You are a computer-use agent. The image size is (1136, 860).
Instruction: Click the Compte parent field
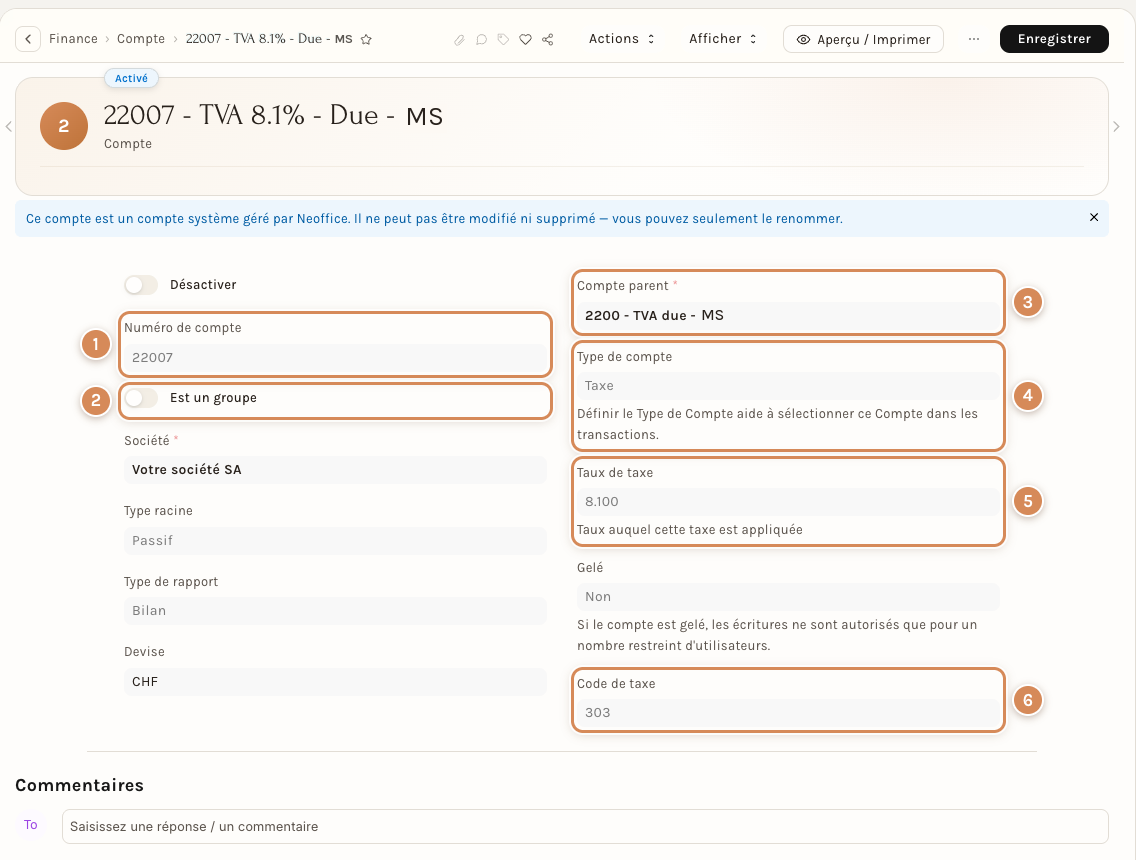coord(788,315)
